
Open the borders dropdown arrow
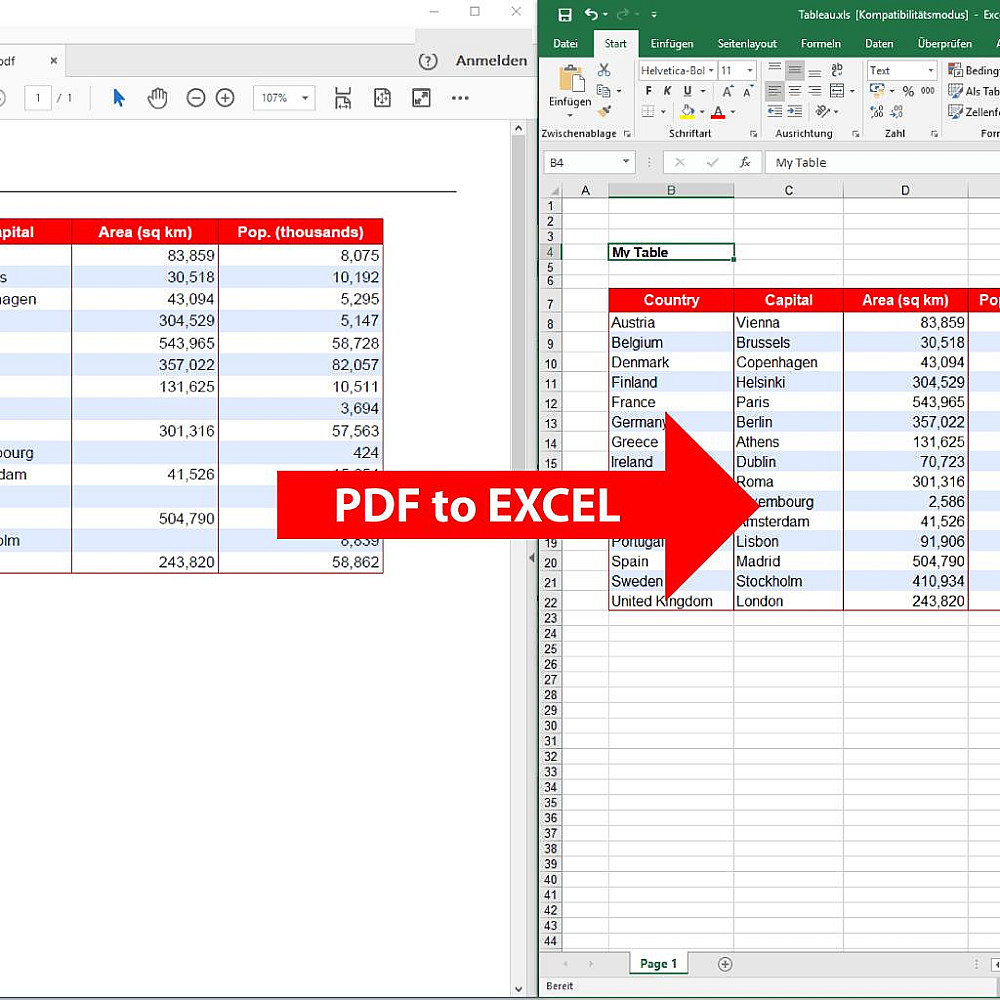(x=664, y=112)
